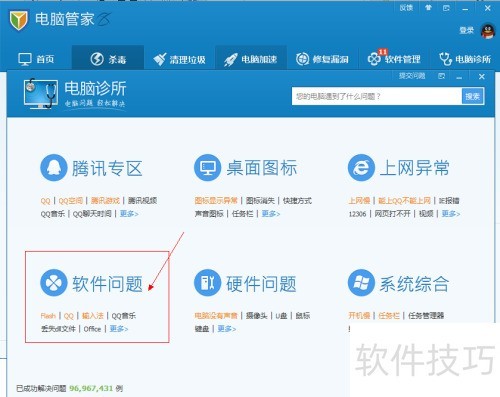Viewport: 500px width, 397px height.
Task: Open the 桌面图标 monitor category icon
Action: [x=207, y=168]
